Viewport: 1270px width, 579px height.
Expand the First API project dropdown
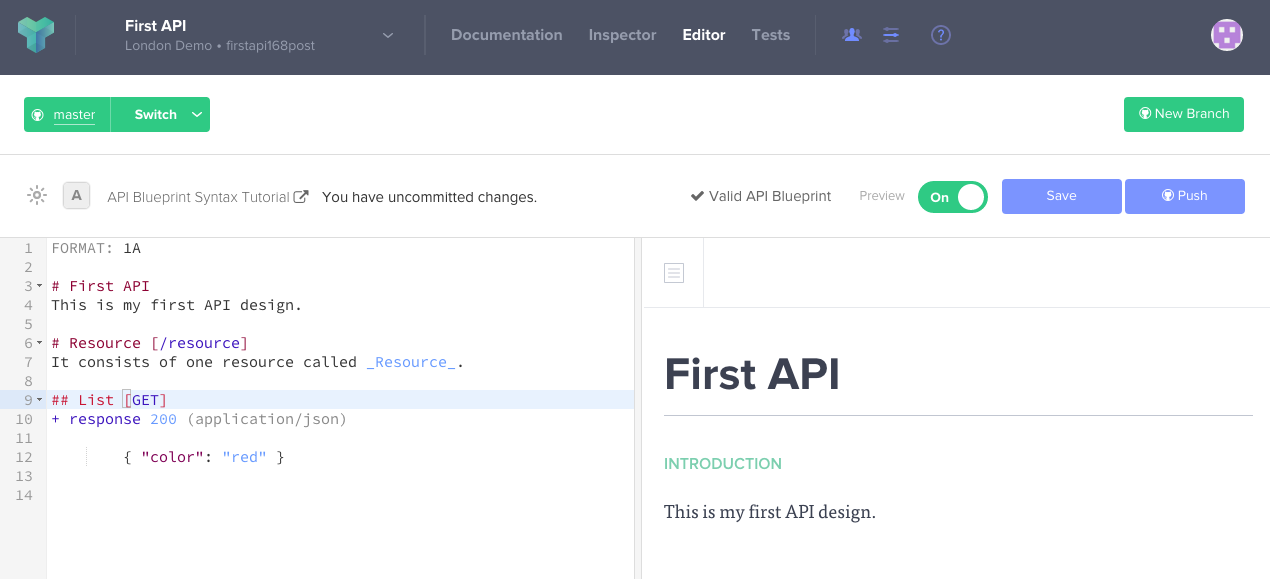[x=388, y=36]
